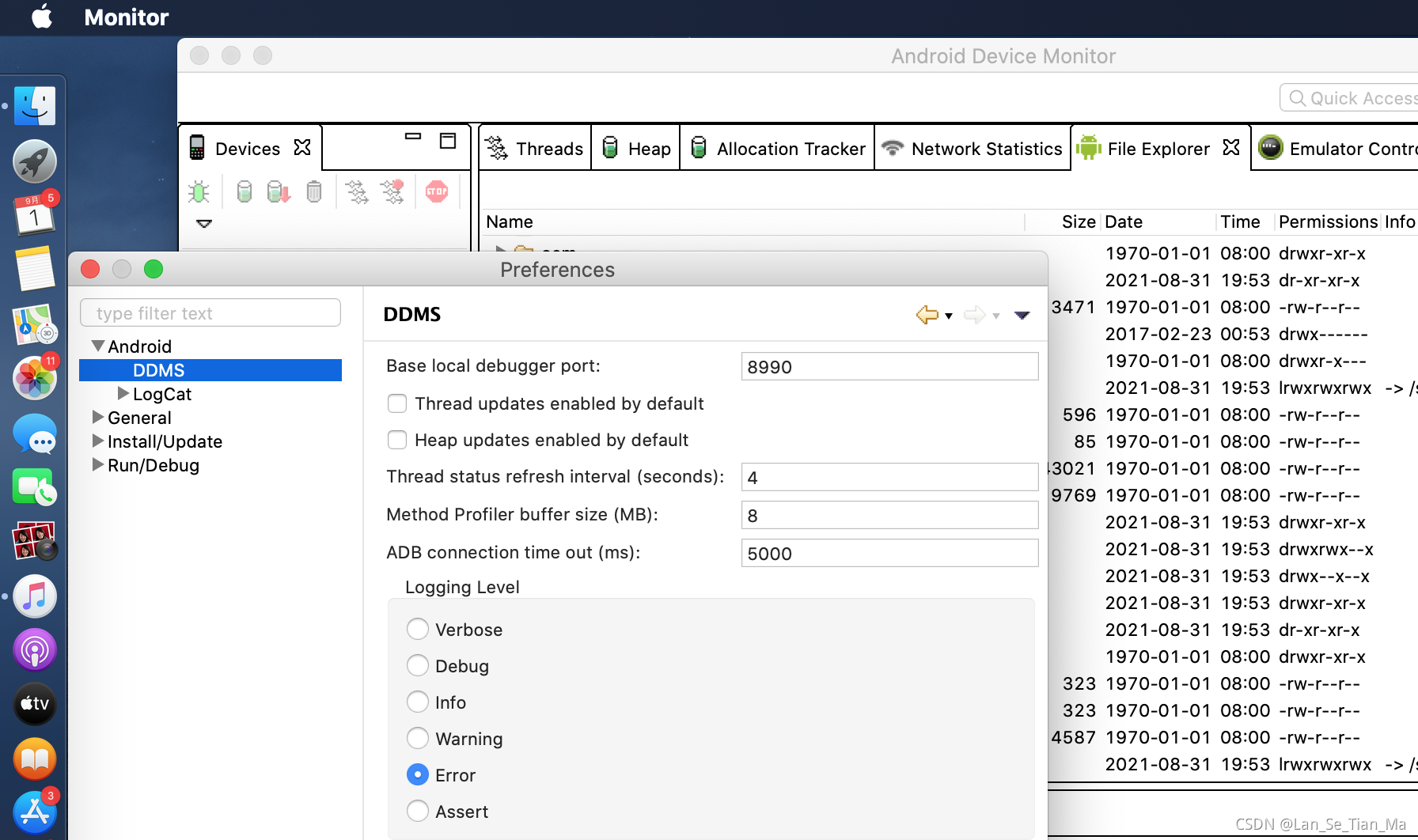Enable Heap updates enabled by default
Image resolution: width=1418 pixels, height=840 pixels.
(397, 440)
